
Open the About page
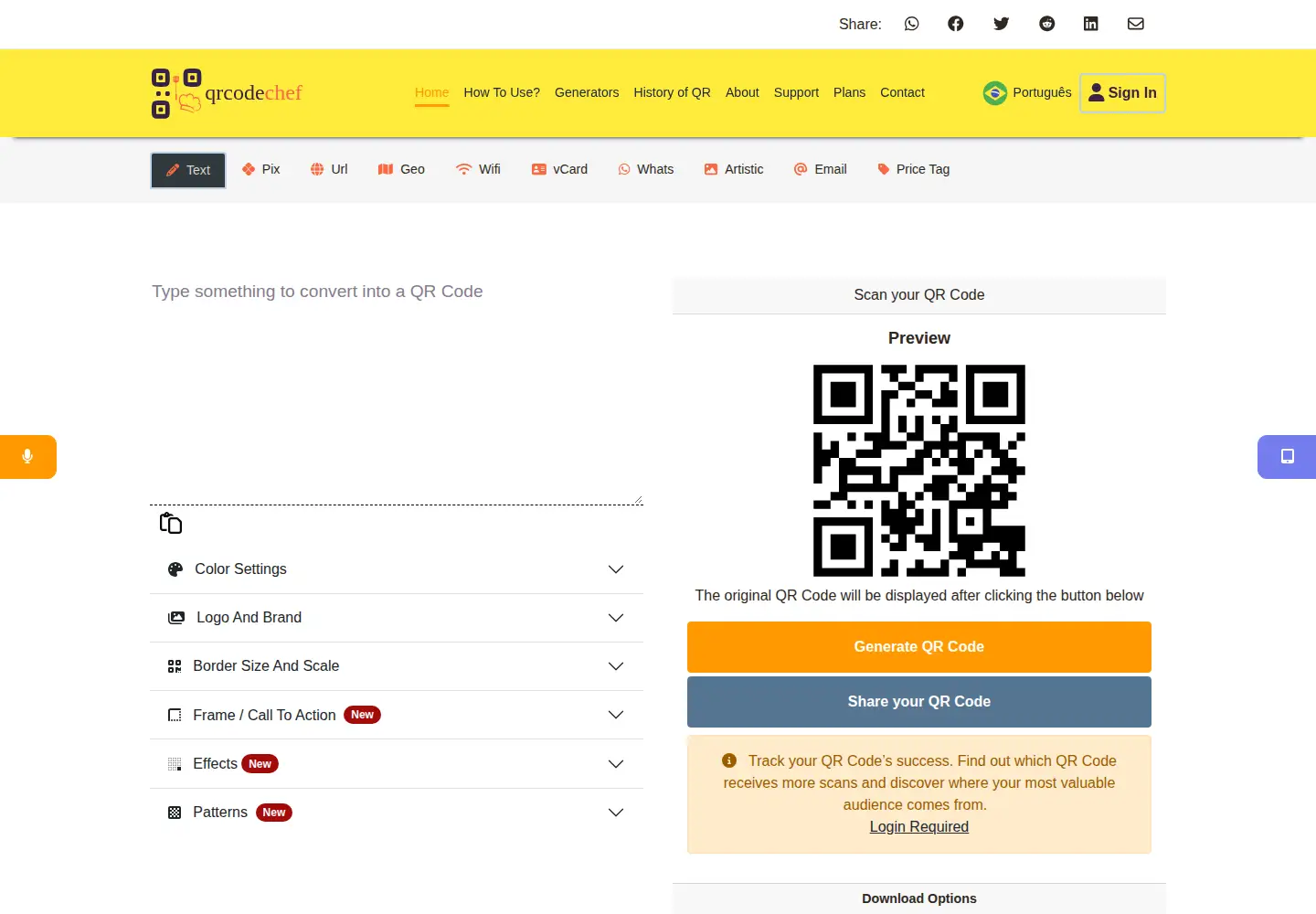point(742,92)
